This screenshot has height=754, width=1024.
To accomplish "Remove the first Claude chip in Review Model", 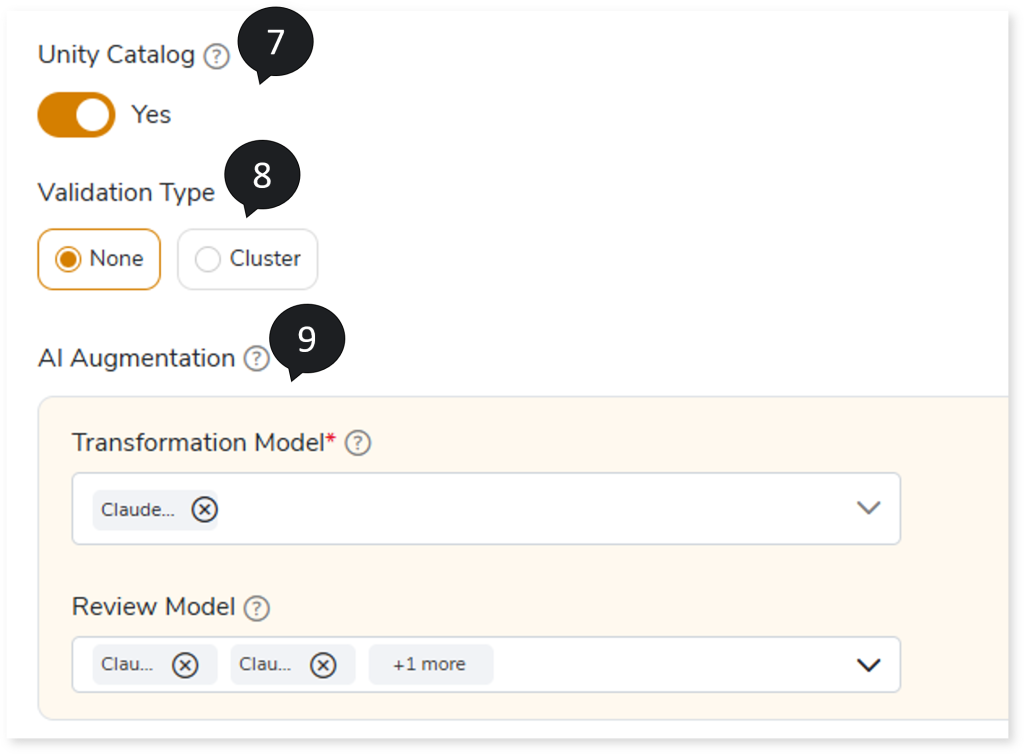I will [x=185, y=665].
